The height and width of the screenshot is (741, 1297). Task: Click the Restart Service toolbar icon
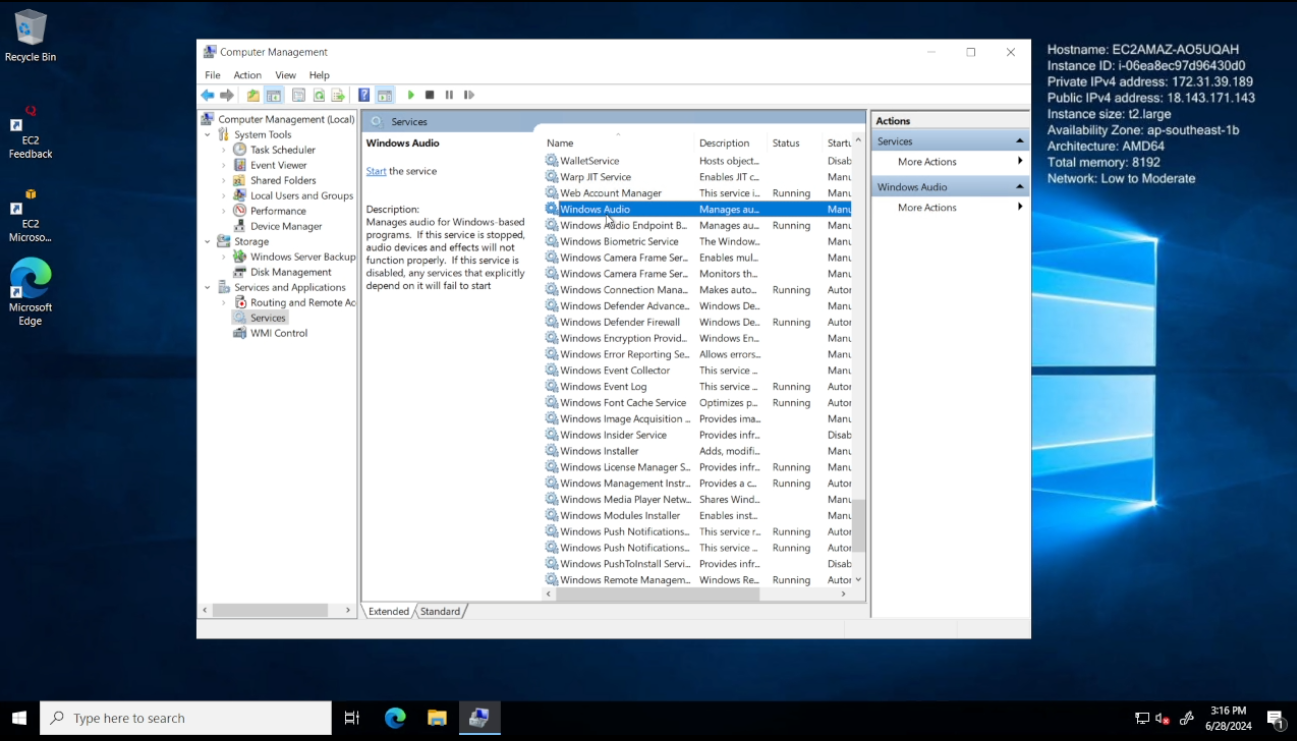coord(469,95)
